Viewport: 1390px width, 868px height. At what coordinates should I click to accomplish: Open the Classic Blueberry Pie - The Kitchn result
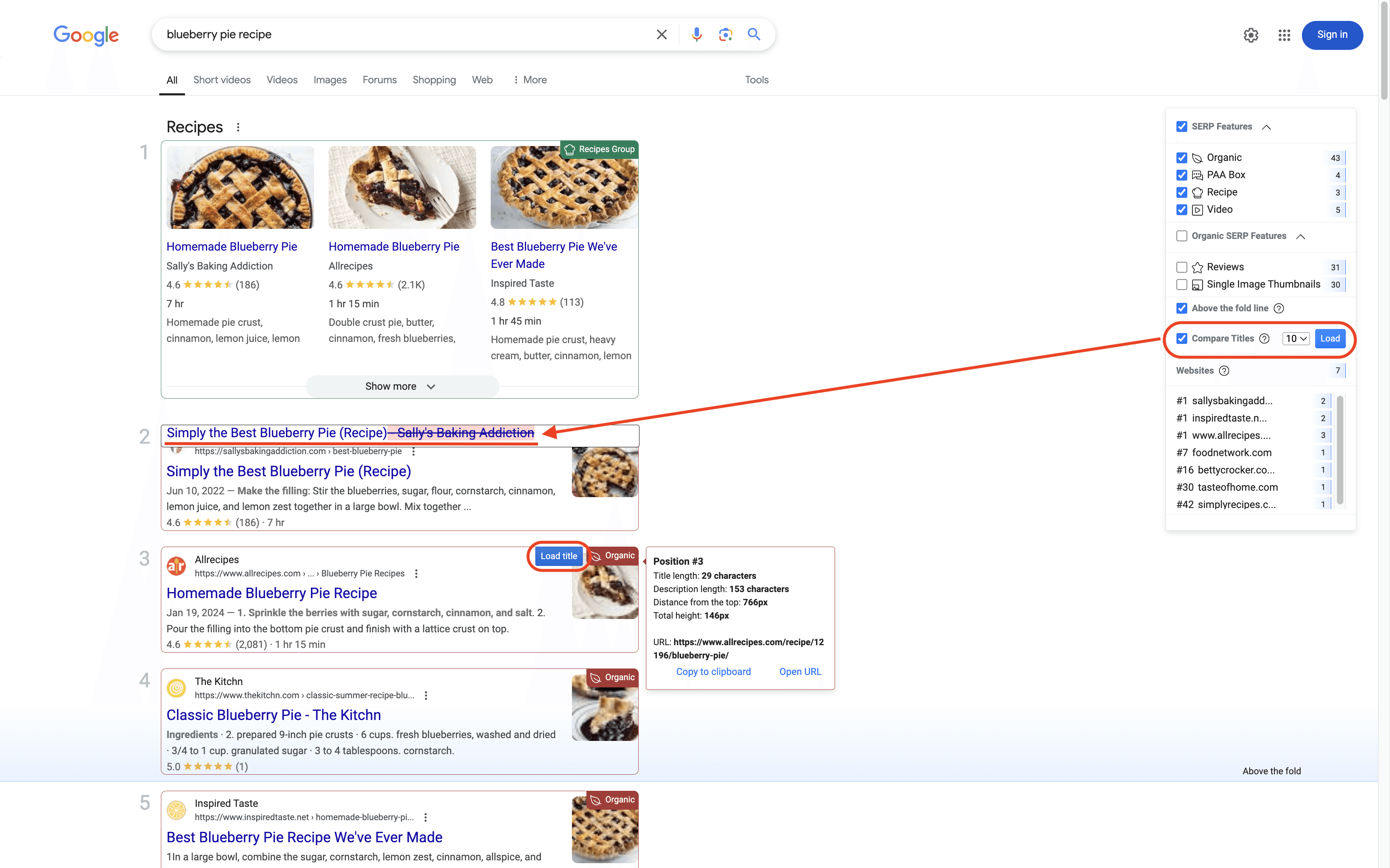[274, 715]
